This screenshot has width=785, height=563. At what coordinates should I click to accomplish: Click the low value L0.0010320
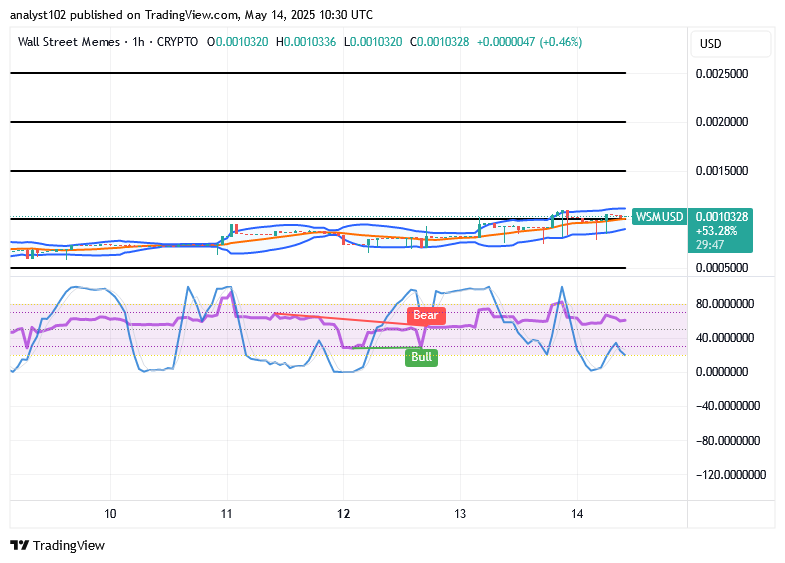pyautogui.click(x=373, y=42)
